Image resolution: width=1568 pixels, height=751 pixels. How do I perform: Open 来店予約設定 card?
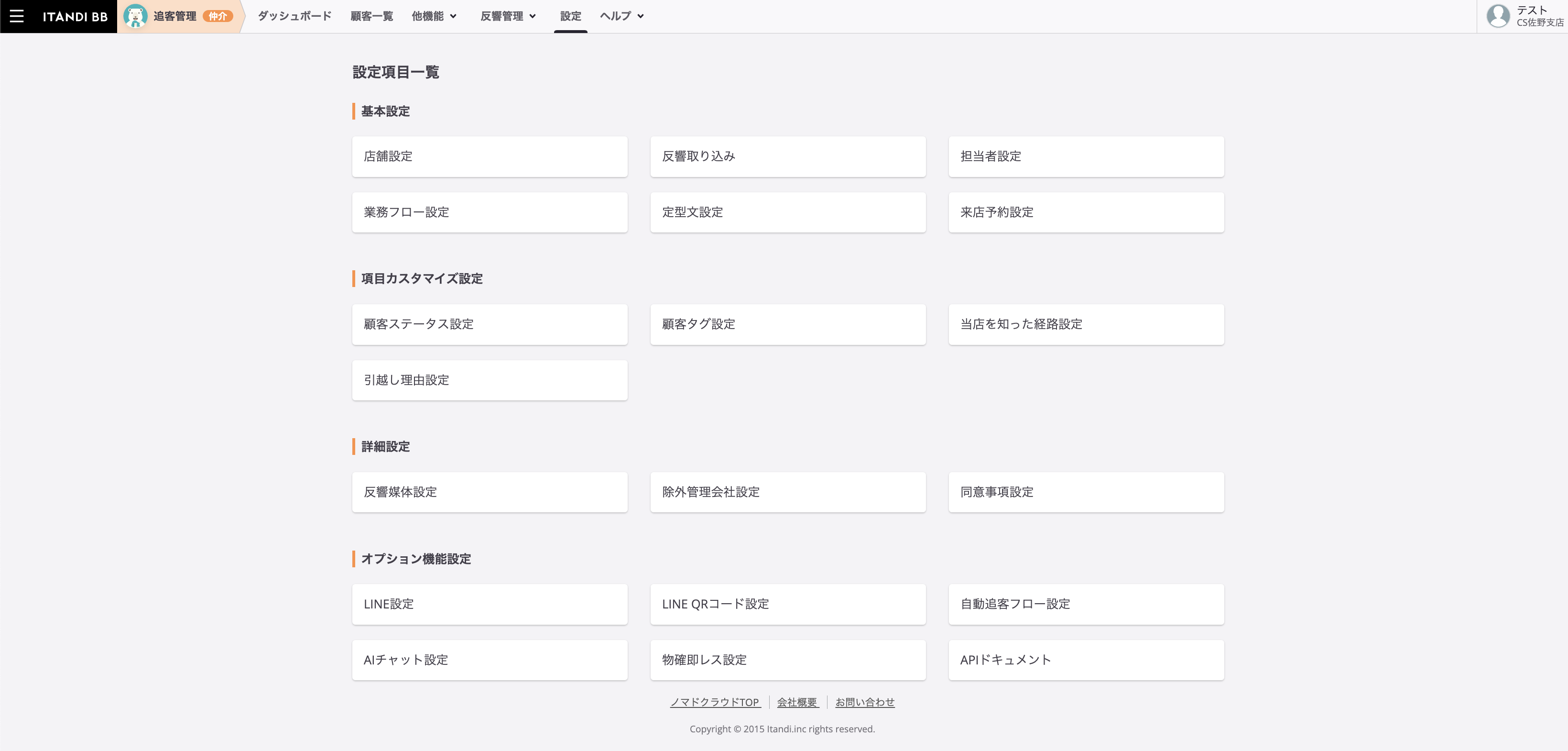pos(1086,212)
